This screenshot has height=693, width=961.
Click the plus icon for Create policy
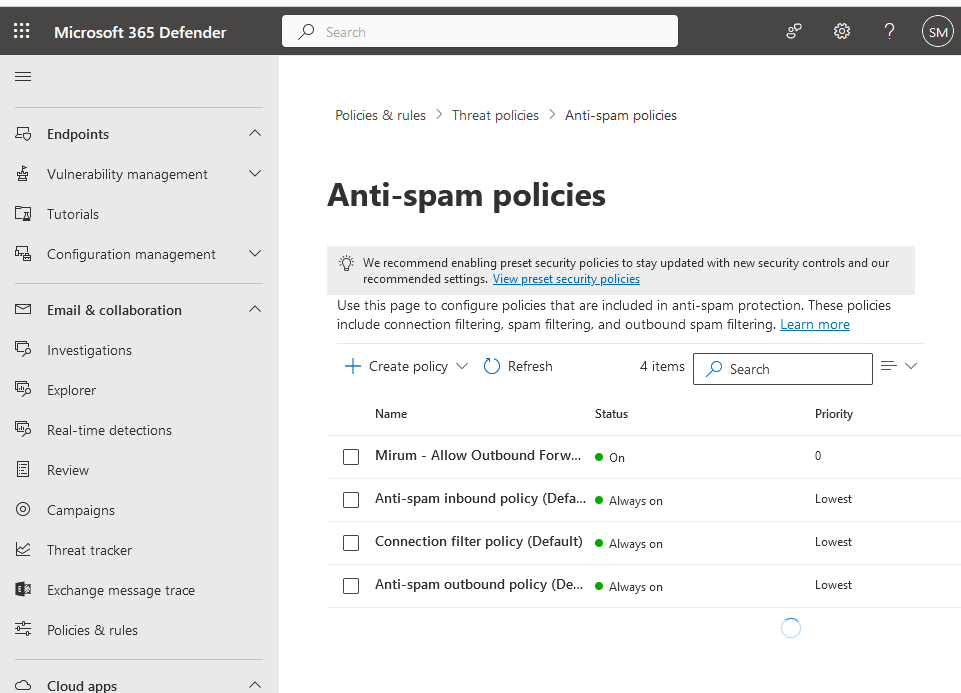[x=352, y=366]
